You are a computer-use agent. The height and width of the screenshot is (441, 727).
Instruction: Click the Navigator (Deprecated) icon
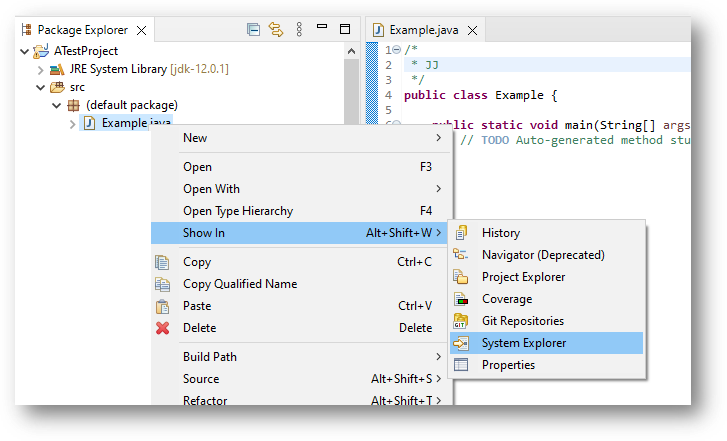pos(461,255)
